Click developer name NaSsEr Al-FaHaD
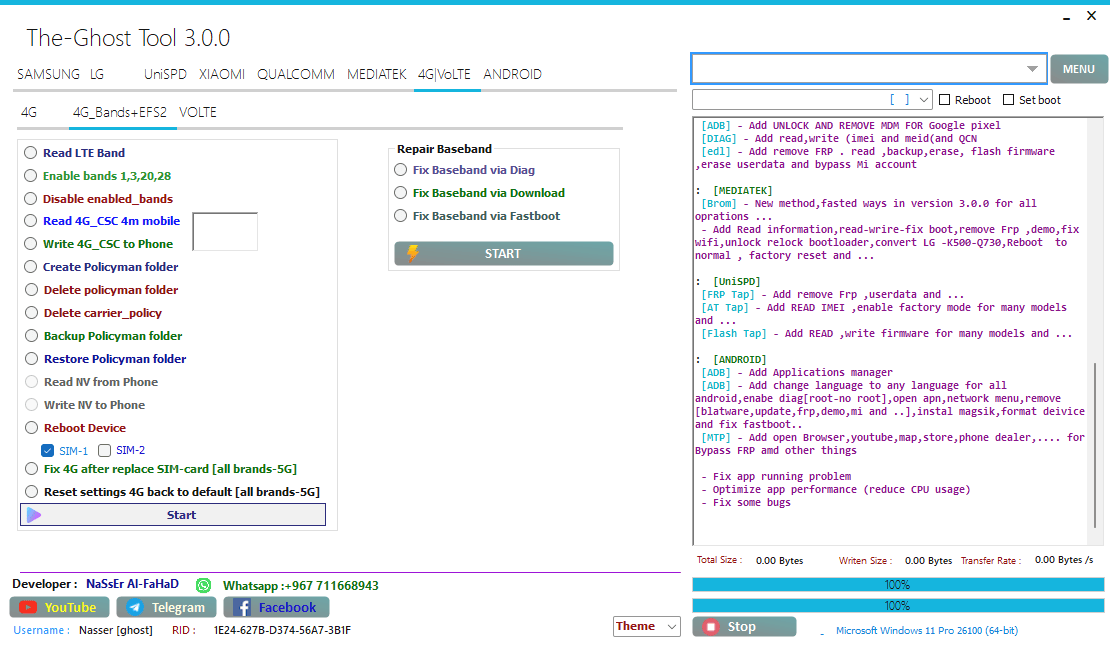Image resolution: width=1110 pixels, height=645 pixels. click(132, 584)
